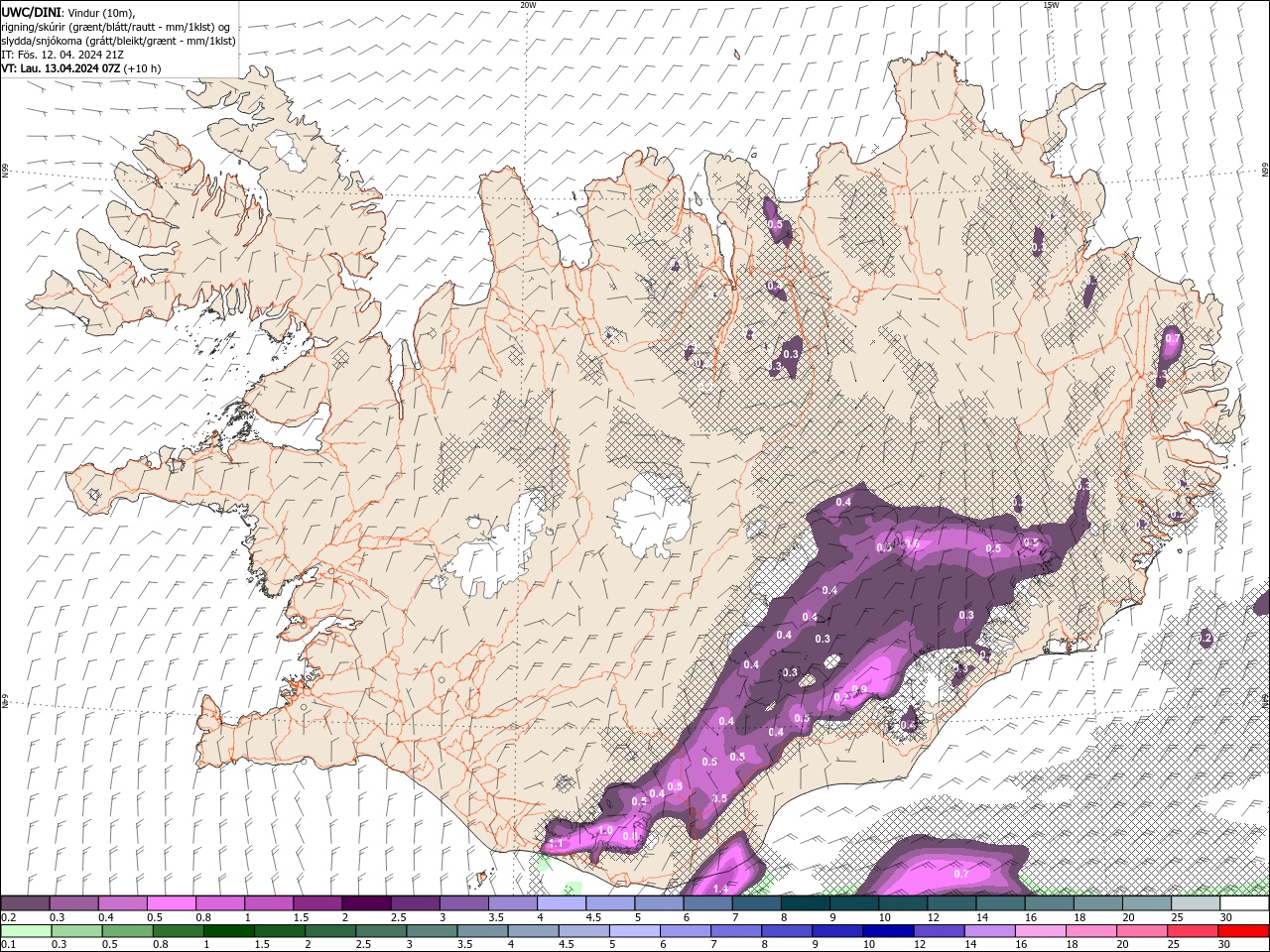
Task: Click the 0.1 label under lower legend row
Action: point(7,945)
